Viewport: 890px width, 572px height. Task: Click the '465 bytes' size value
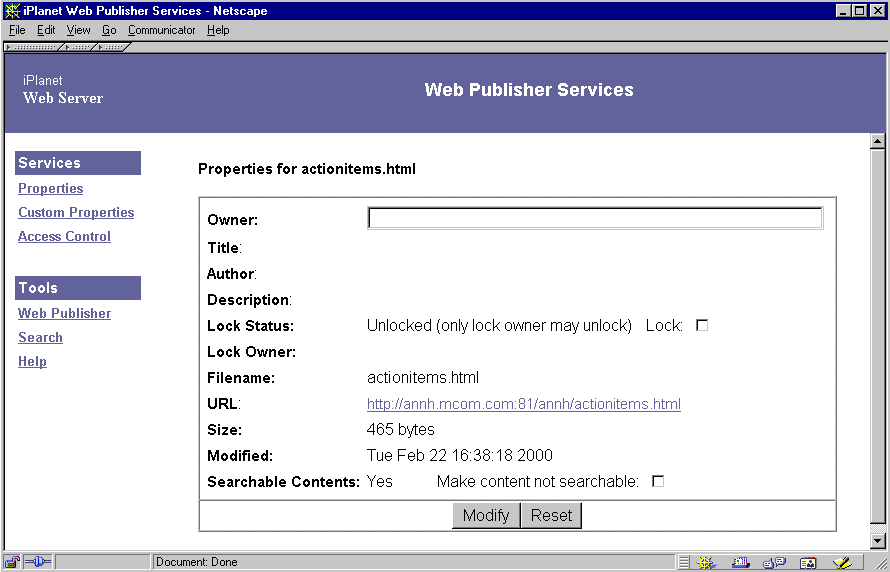[x=401, y=430]
